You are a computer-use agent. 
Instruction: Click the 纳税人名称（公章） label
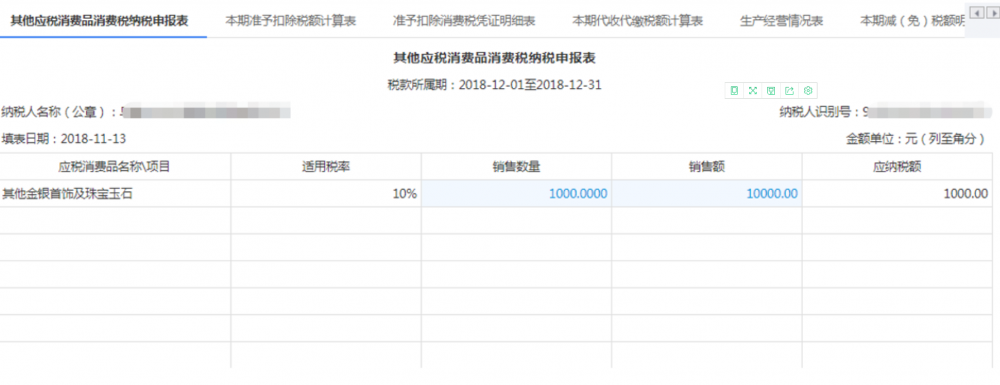60,113
